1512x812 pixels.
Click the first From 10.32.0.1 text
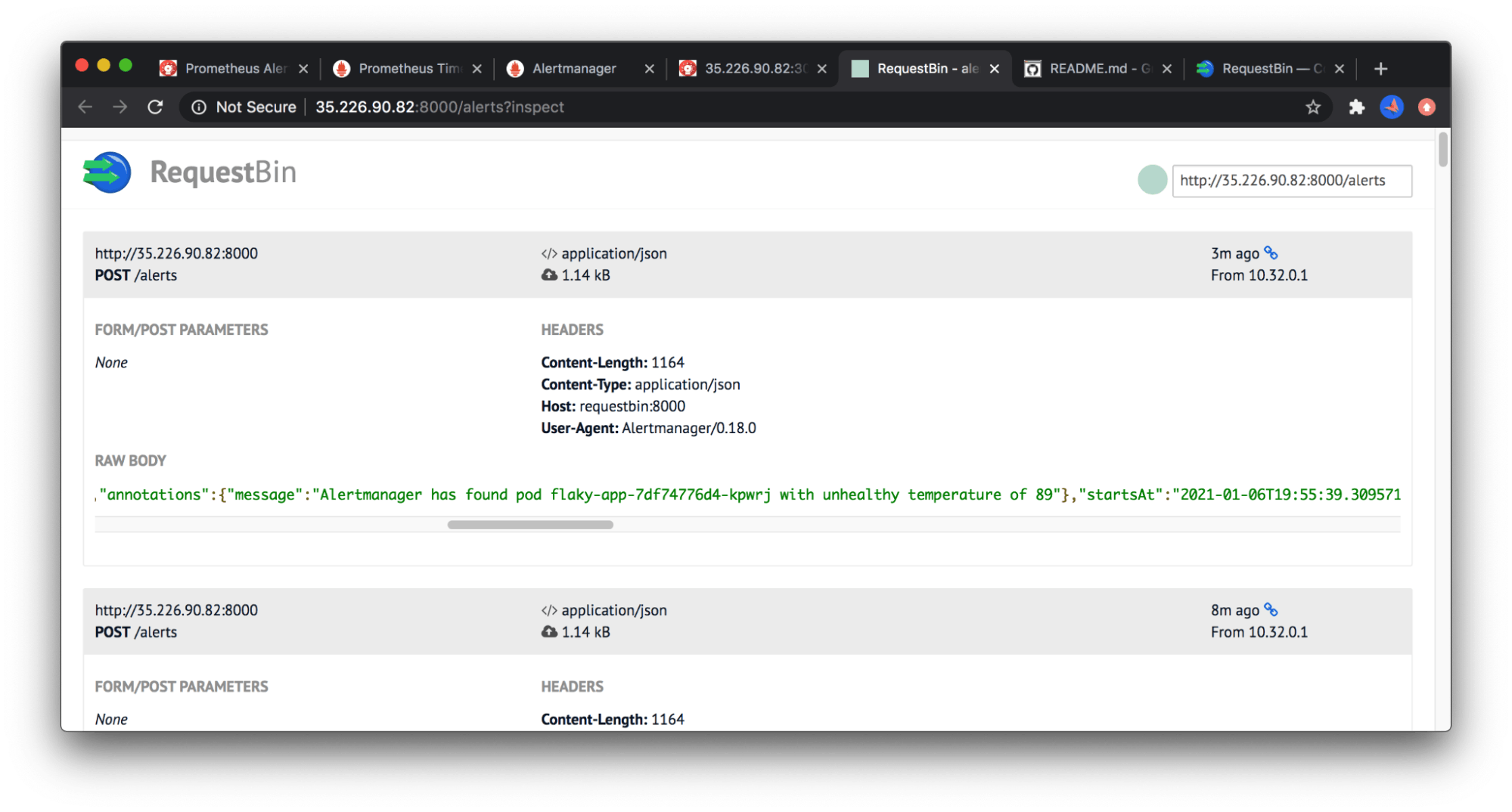pyautogui.click(x=1259, y=275)
